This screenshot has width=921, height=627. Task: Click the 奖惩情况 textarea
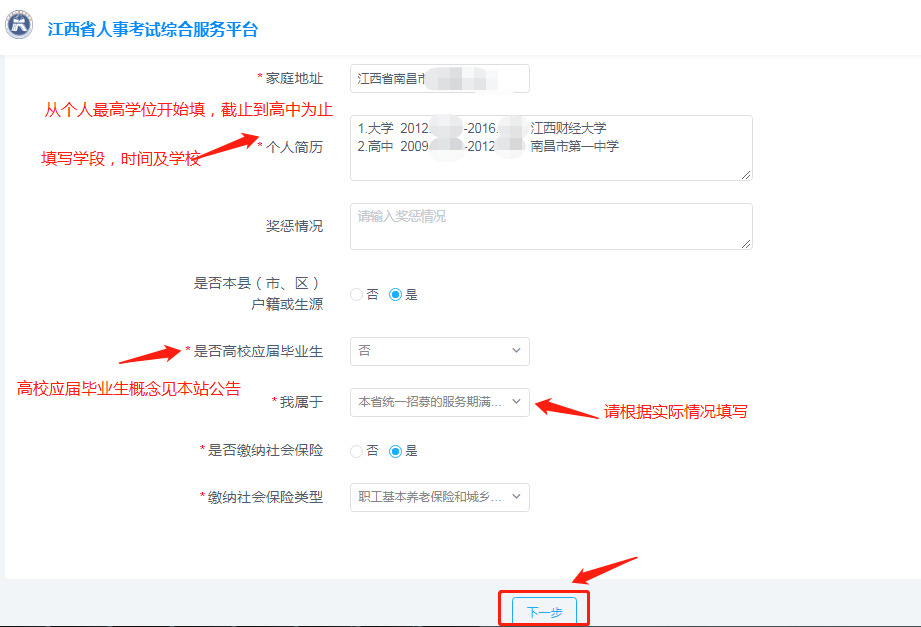click(551, 226)
